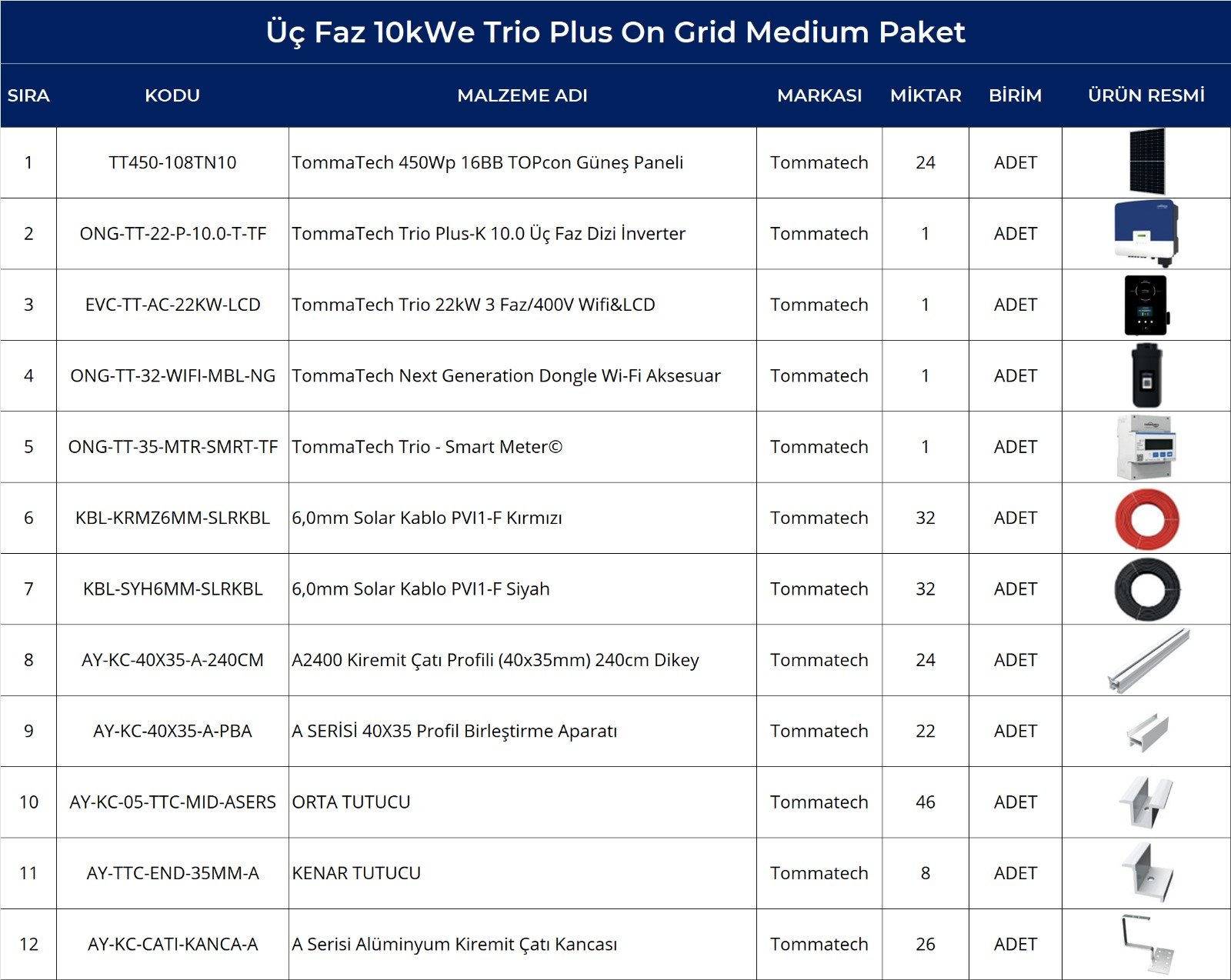Click the profile joining connector image
This screenshot has width=1231, height=980.
point(1147,732)
